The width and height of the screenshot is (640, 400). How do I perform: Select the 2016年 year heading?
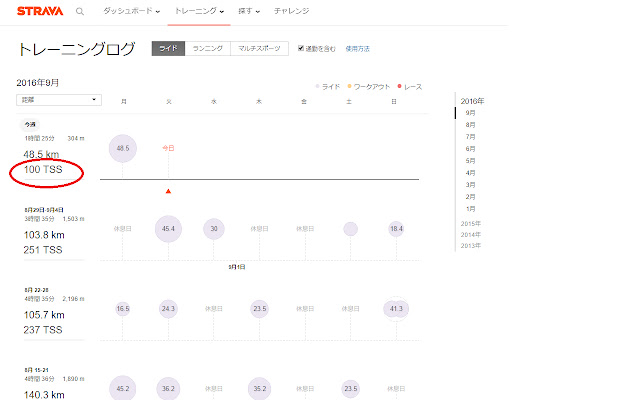472,101
